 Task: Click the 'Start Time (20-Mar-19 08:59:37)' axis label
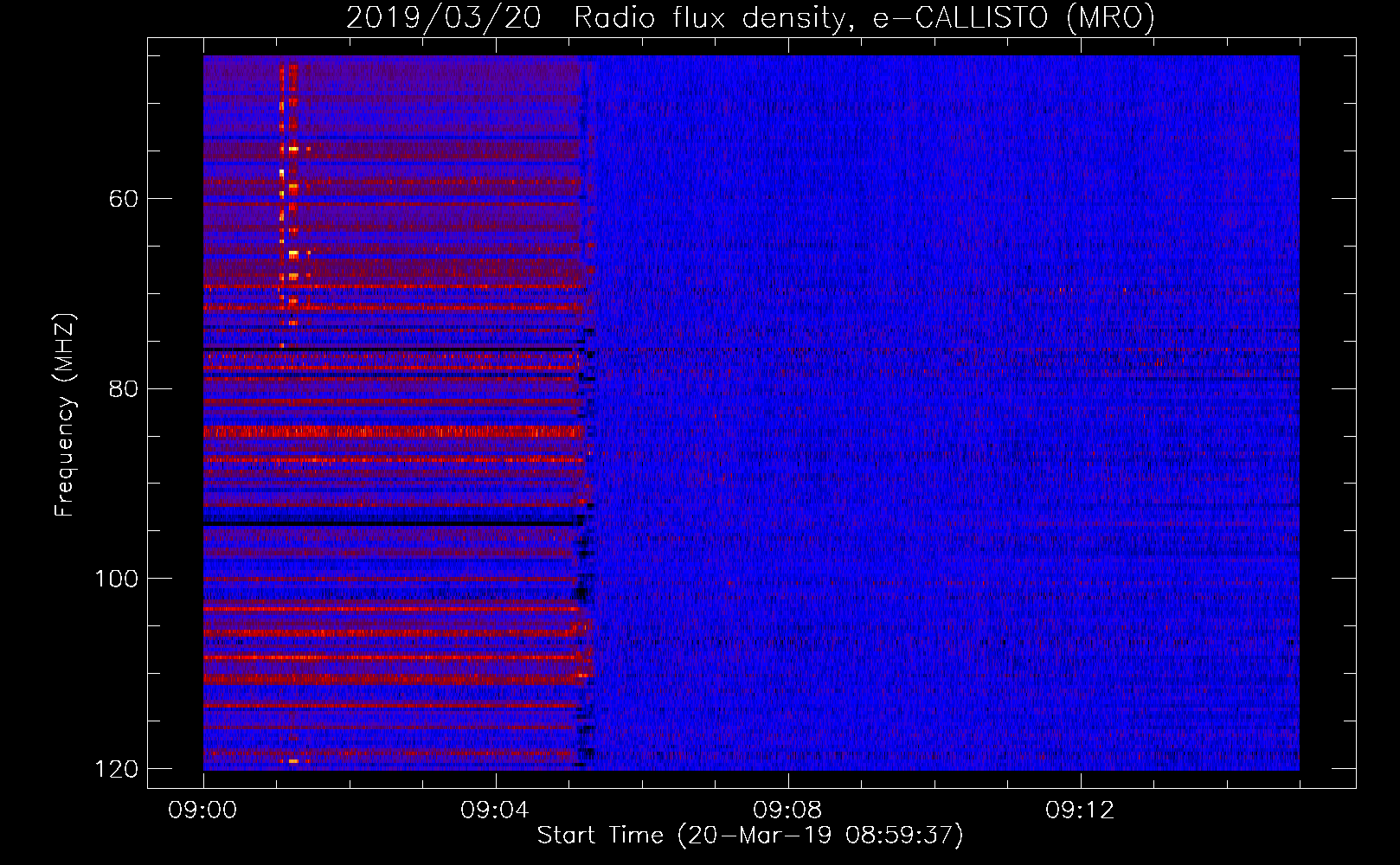[x=750, y=836]
